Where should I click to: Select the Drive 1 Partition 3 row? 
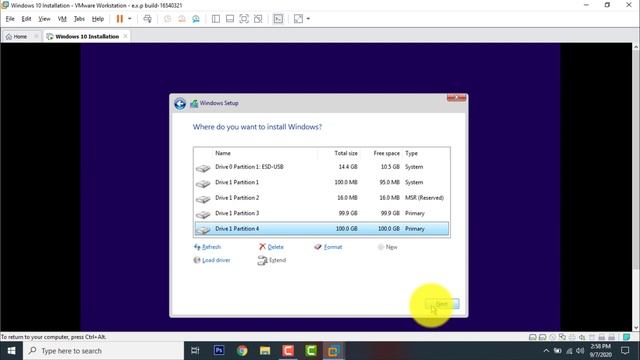click(322, 213)
